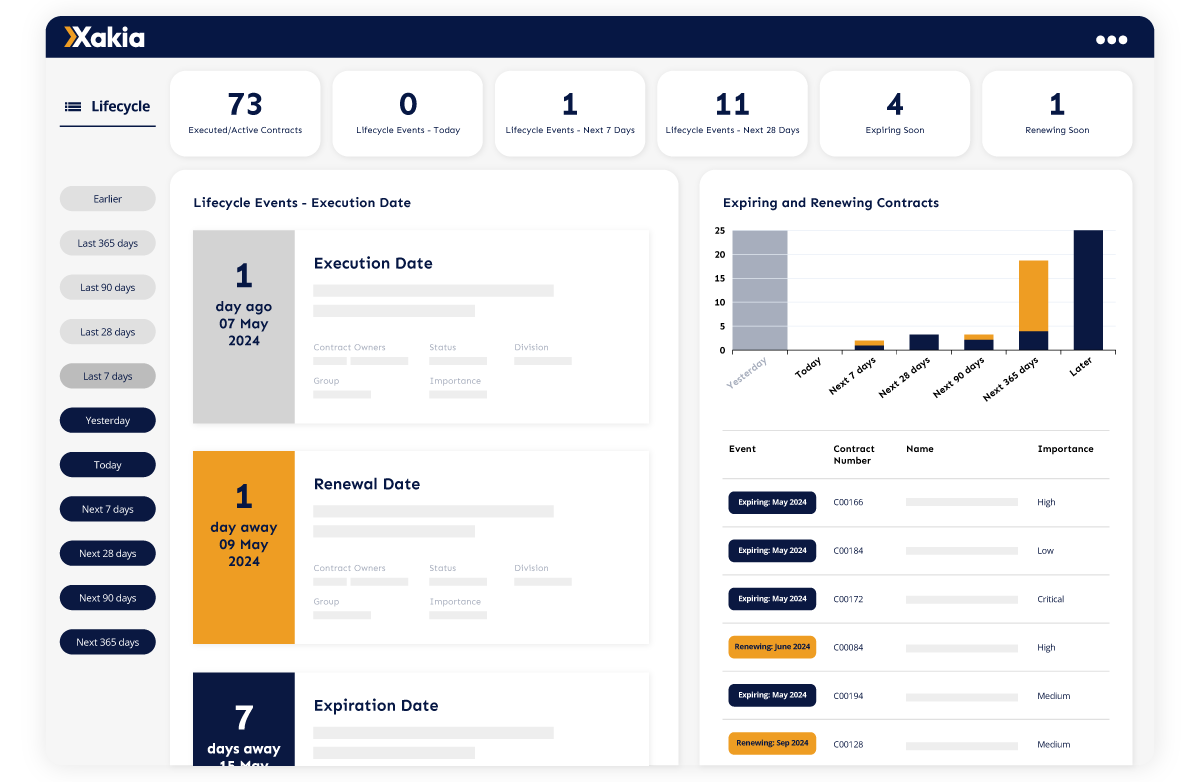This screenshot has width=1200, height=782.
Task: Click the Critical importance value
Action: point(1051,599)
